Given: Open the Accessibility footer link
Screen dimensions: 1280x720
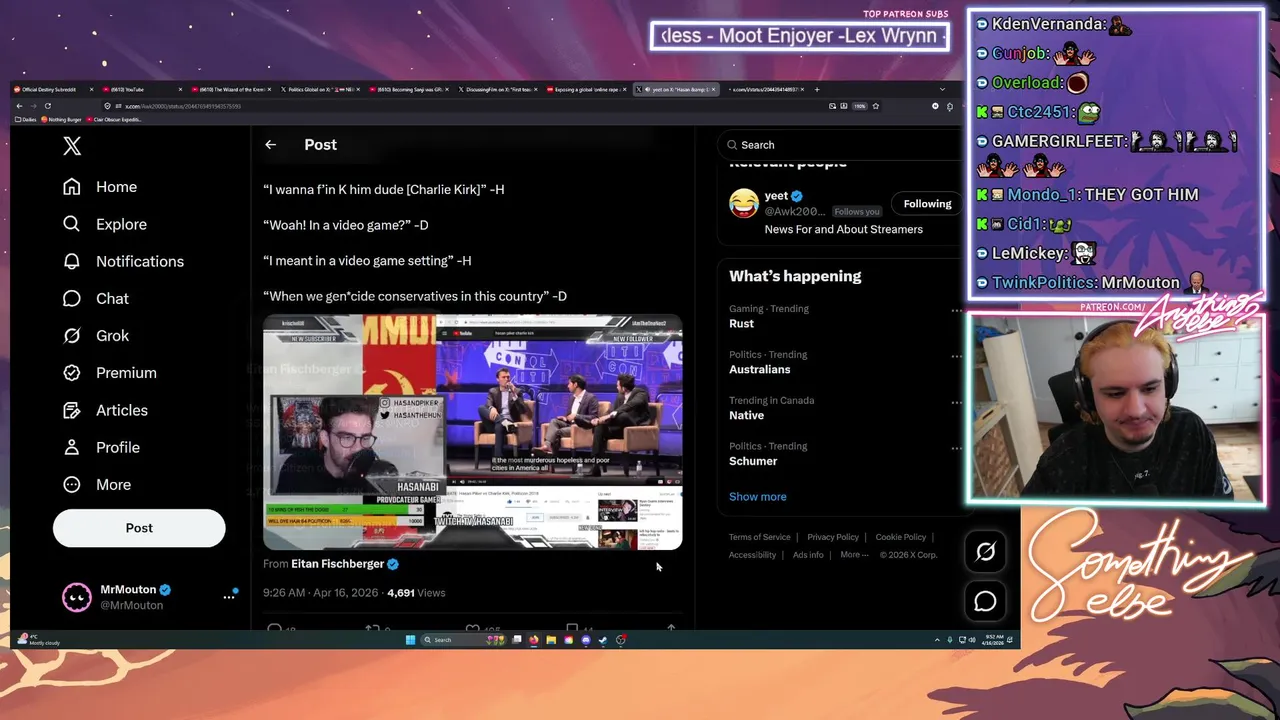Looking at the screenshot, I should tap(752, 555).
